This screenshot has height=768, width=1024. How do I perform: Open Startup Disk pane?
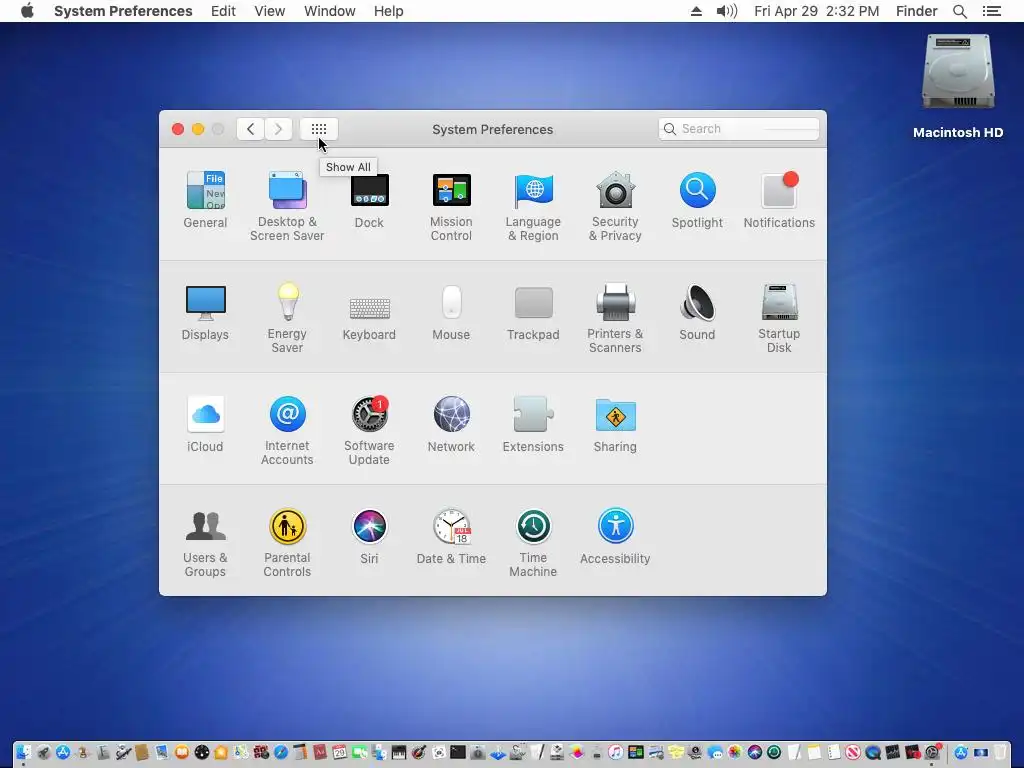(779, 319)
